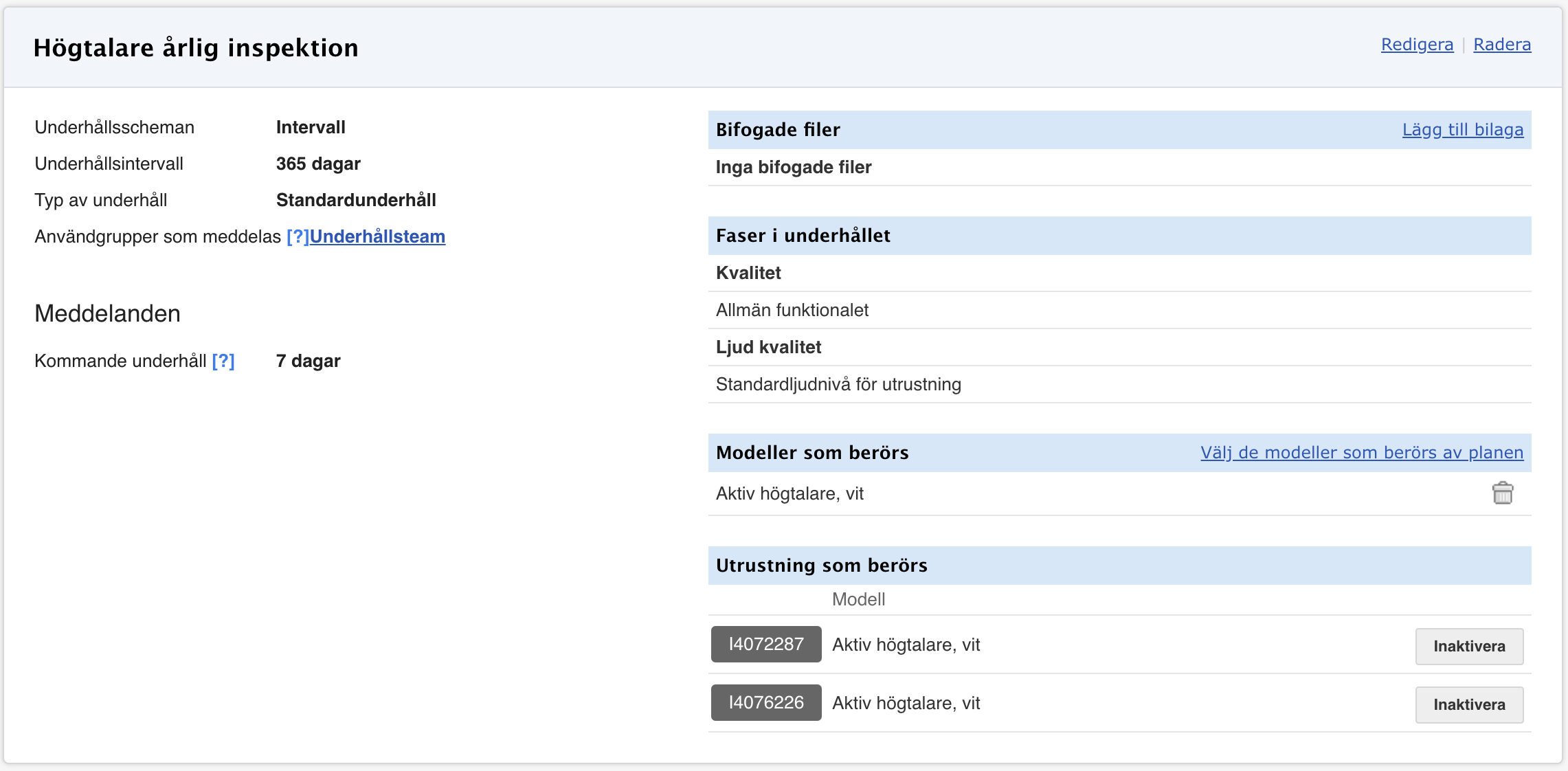The width and height of the screenshot is (1568, 771).
Task: Click Välj de modeller som berörs av planen
Action: [1361, 453]
